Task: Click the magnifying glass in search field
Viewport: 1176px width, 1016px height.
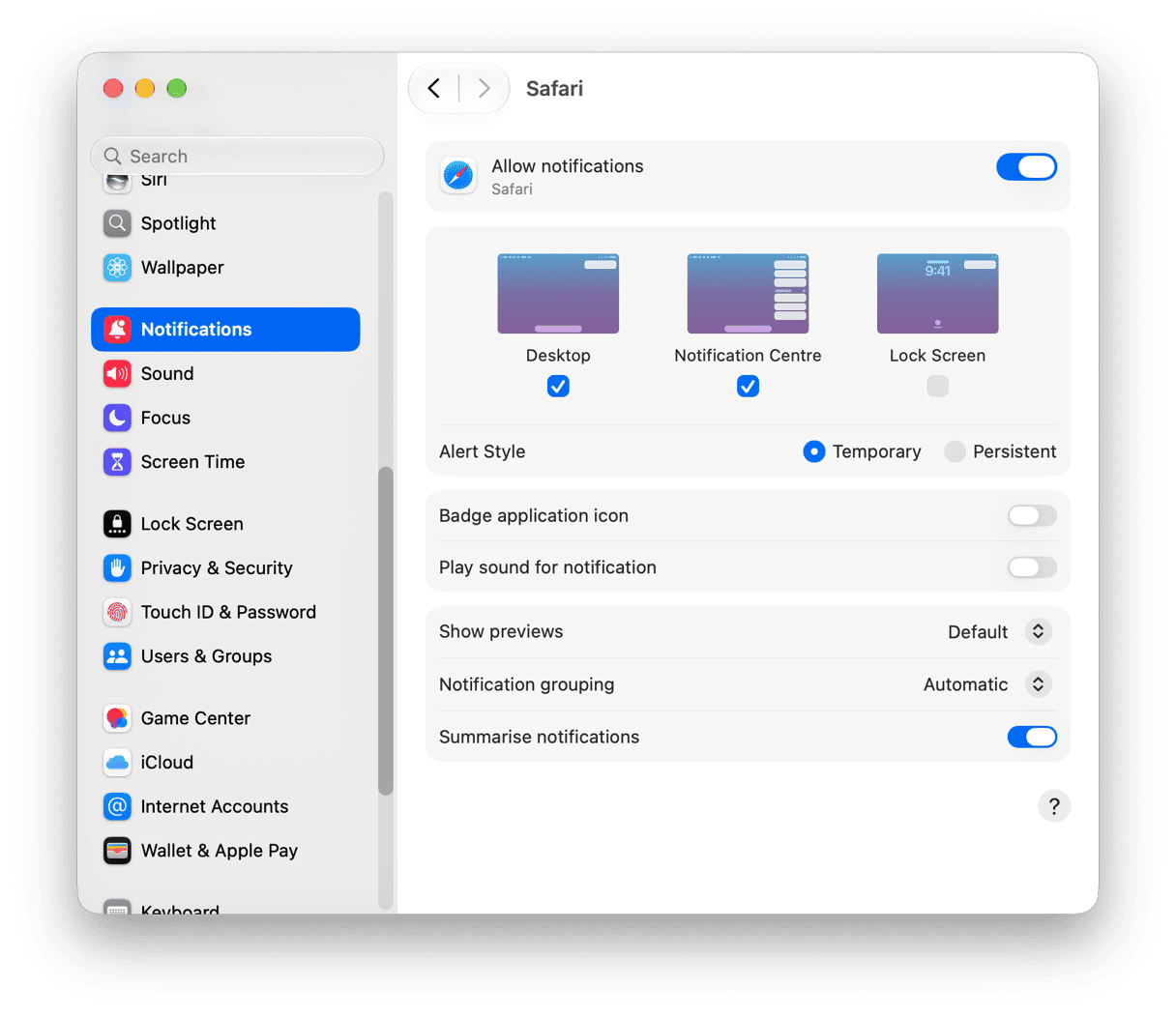Action: coord(113,157)
